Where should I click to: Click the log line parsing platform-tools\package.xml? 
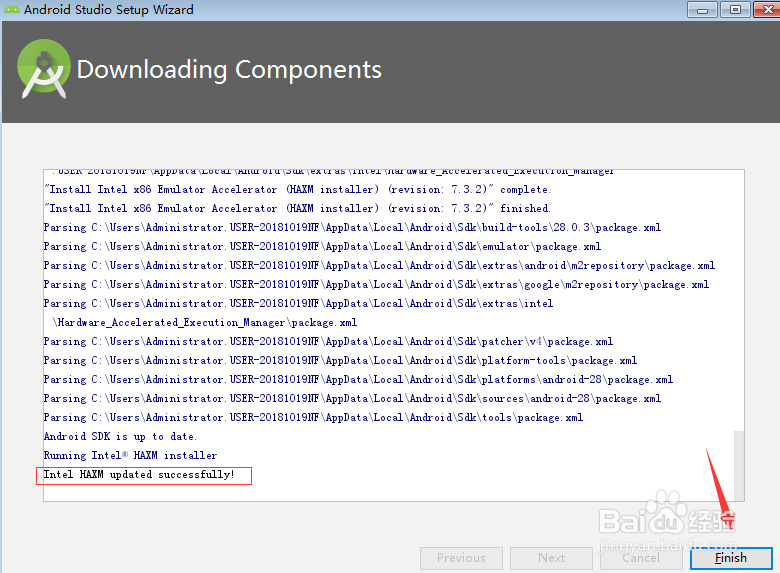coord(340,361)
